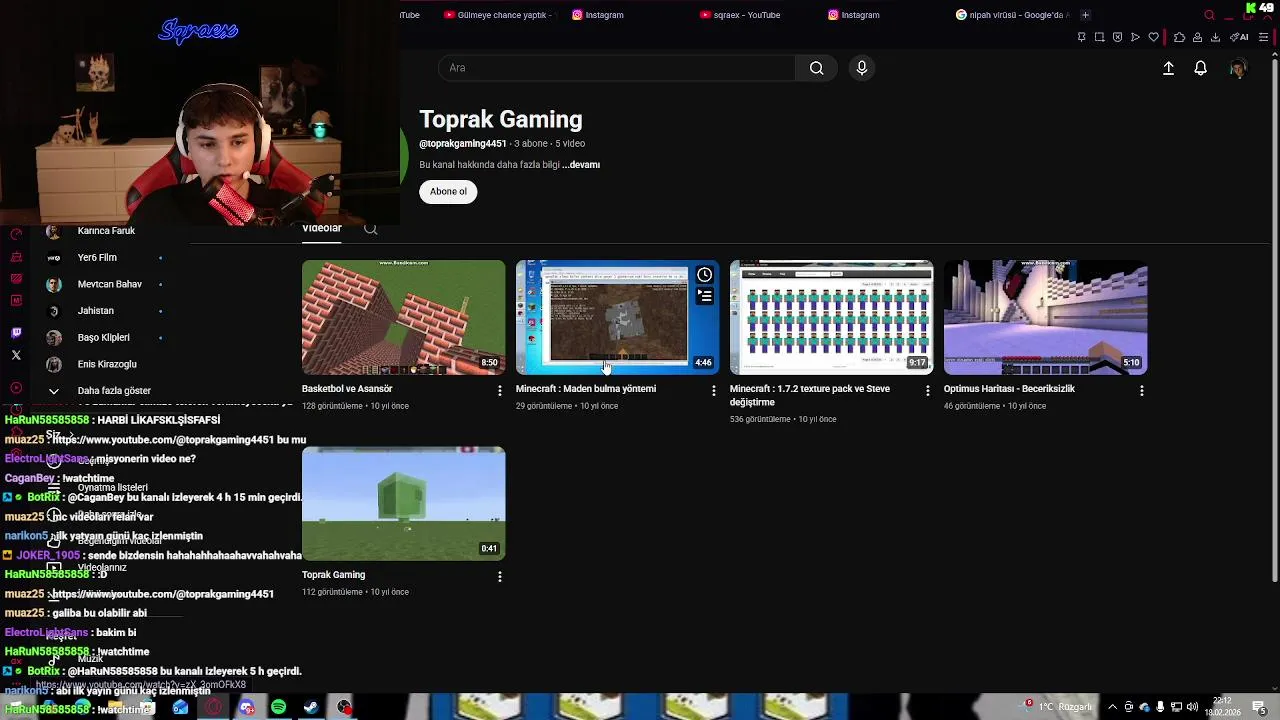Image resolution: width=1280 pixels, height=720 pixels.
Task: Open the upload/create icon in the YouTube header
Action: (x=1168, y=68)
